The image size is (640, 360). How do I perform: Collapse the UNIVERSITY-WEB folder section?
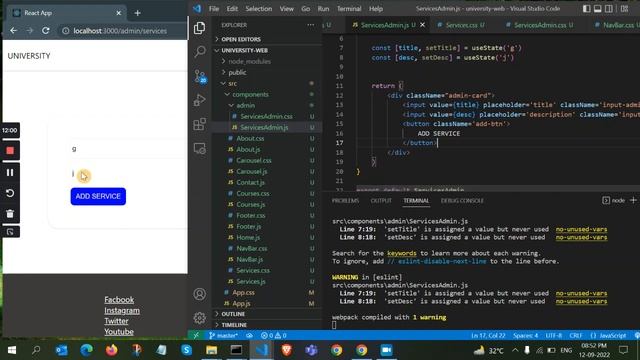245,50
